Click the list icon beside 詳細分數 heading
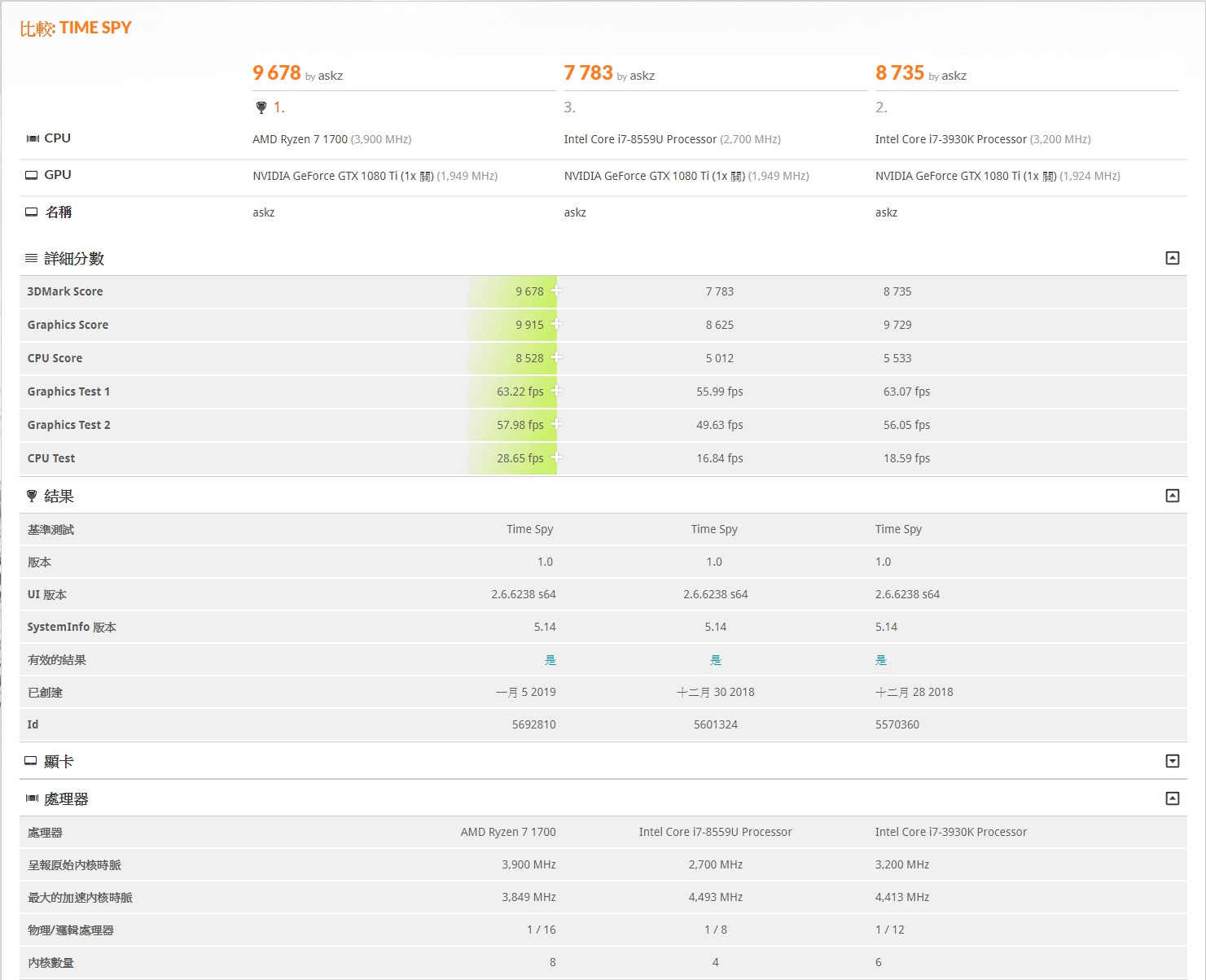Image resolution: width=1206 pixels, height=980 pixels. pyautogui.click(x=32, y=259)
